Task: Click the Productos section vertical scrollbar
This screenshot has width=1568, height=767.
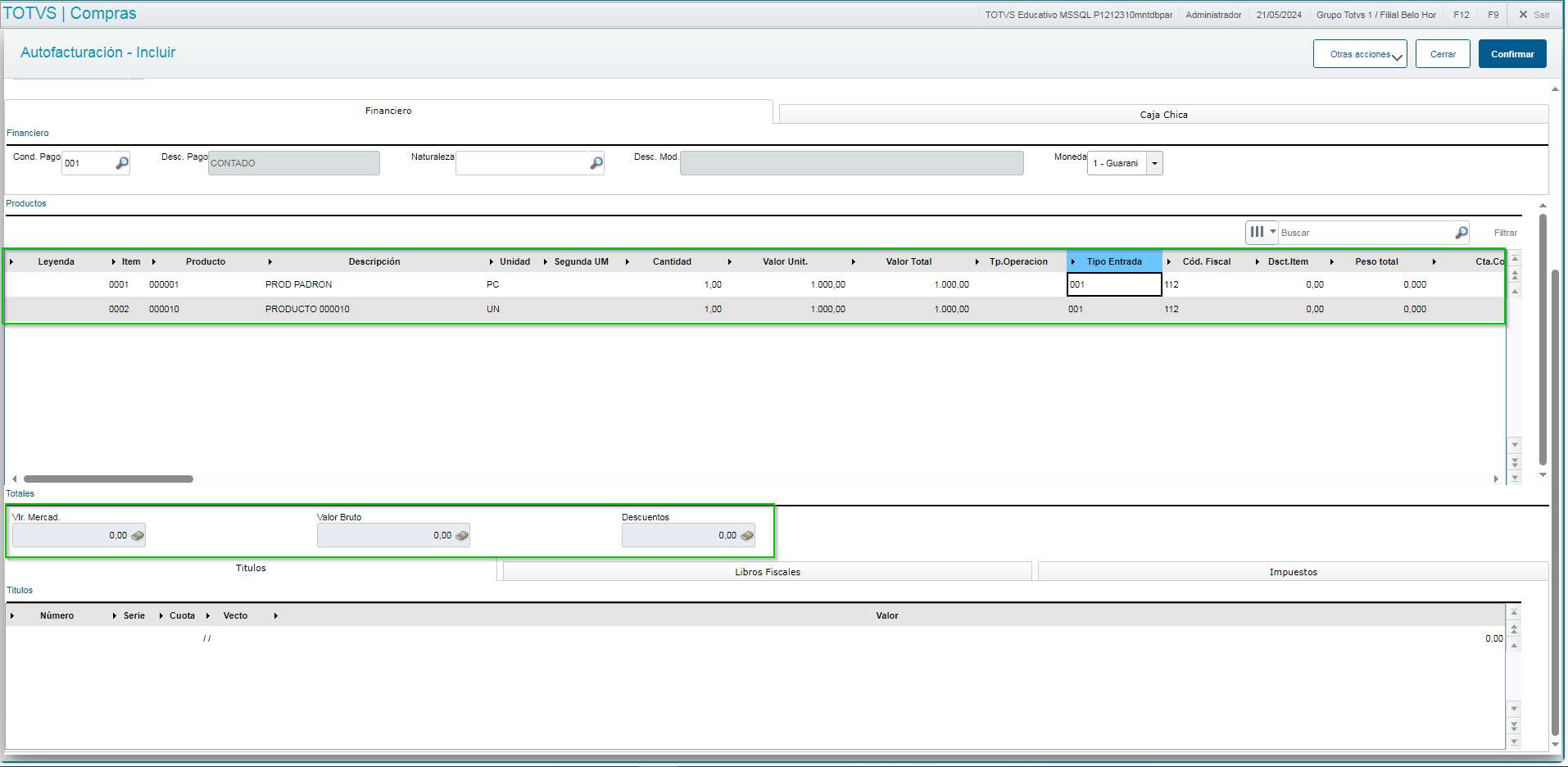Action: click(1543, 339)
